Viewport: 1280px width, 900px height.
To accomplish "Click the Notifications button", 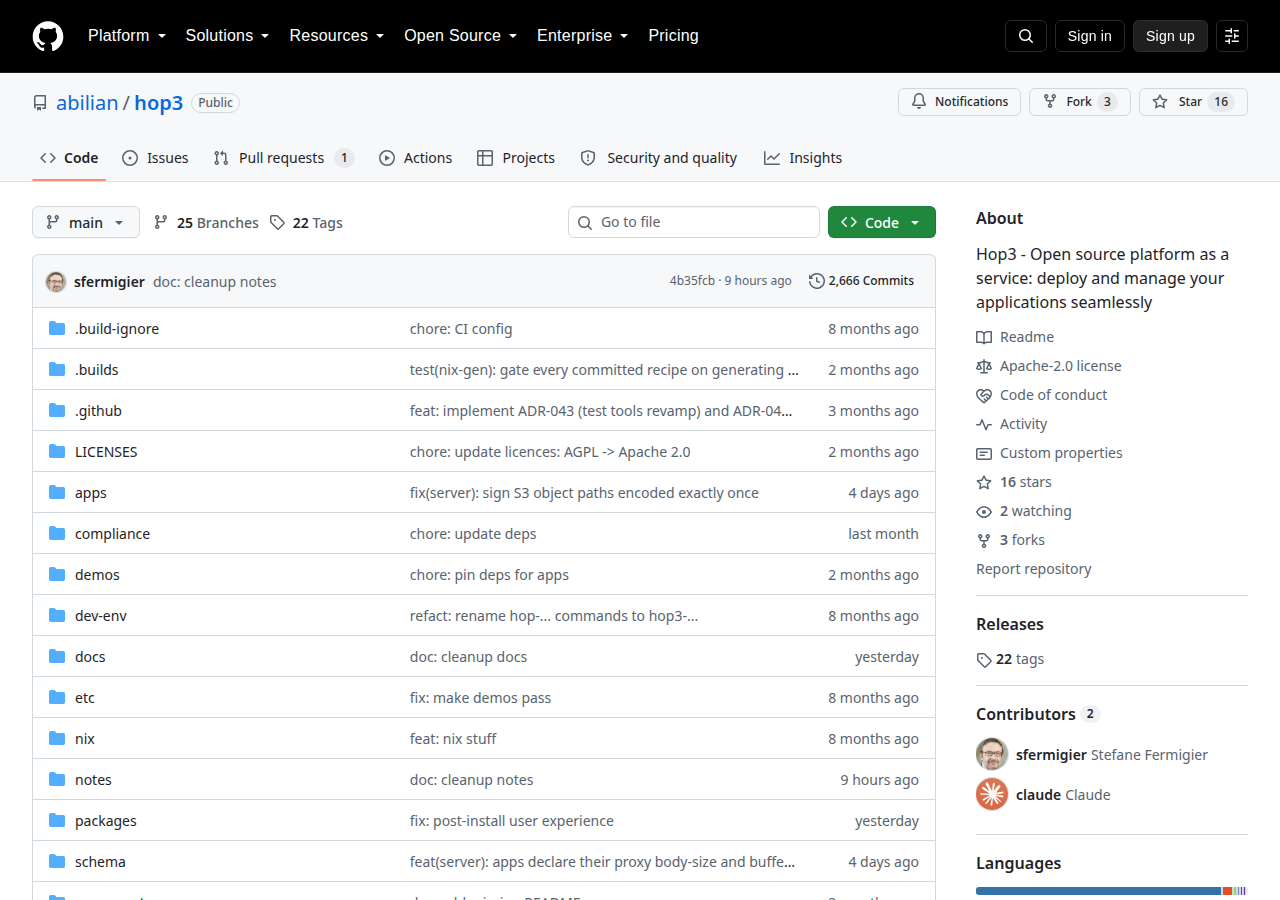I will pyautogui.click(x=960, y=102).
